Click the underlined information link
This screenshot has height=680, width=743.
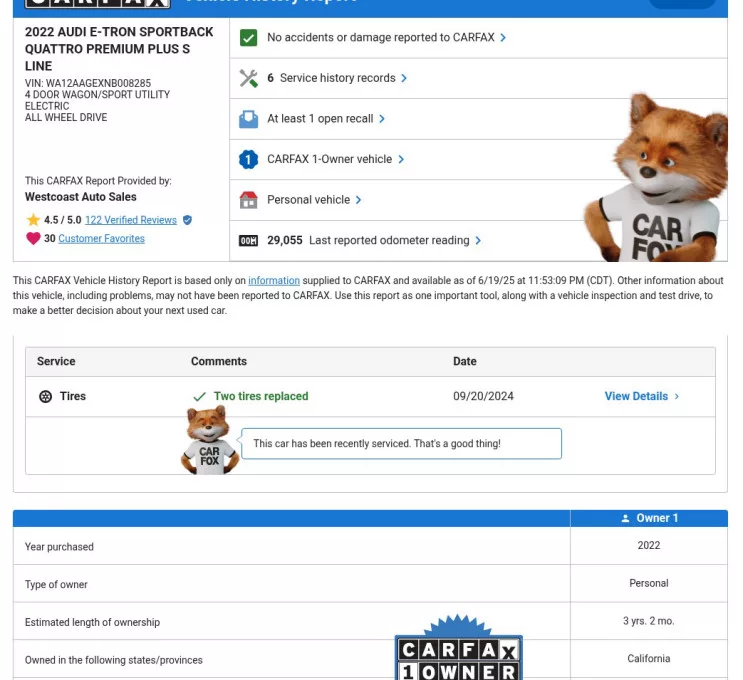coord(273,281)
